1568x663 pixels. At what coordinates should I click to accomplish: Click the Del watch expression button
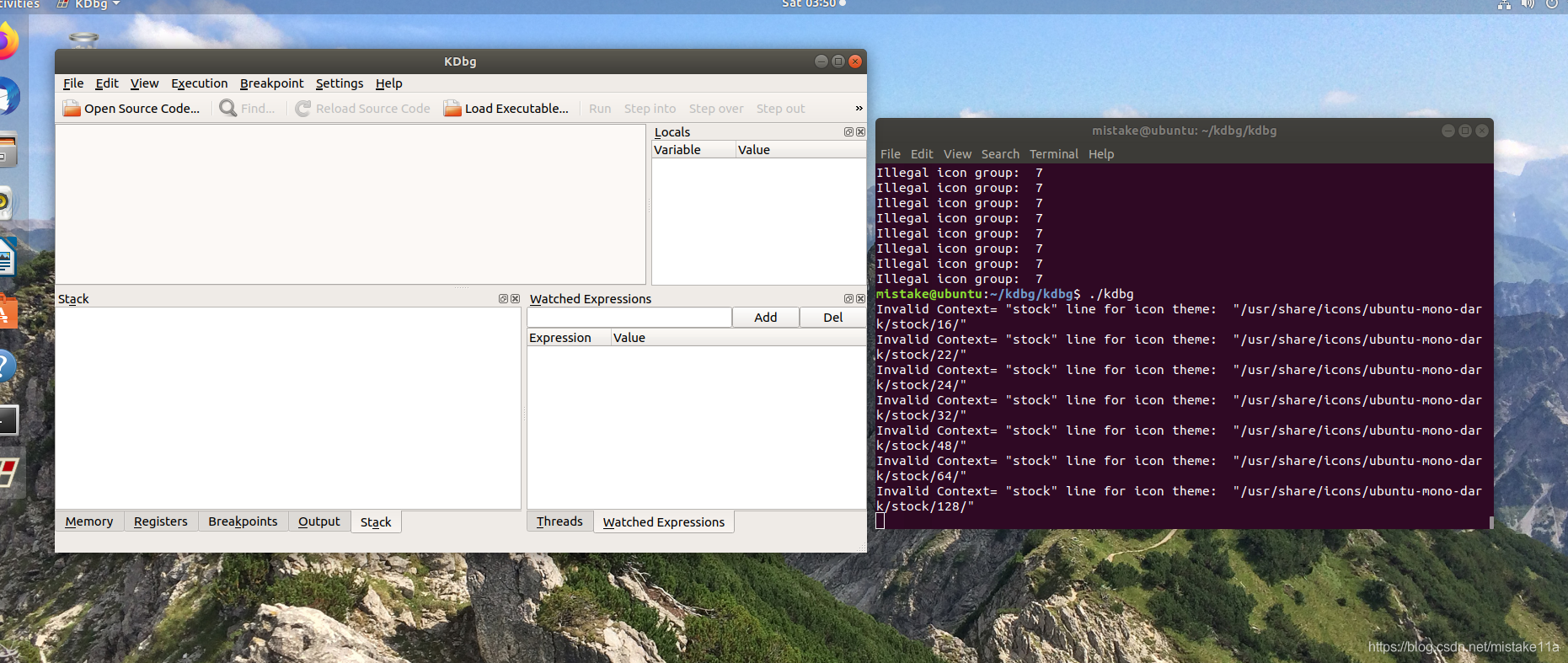point(832,317)
